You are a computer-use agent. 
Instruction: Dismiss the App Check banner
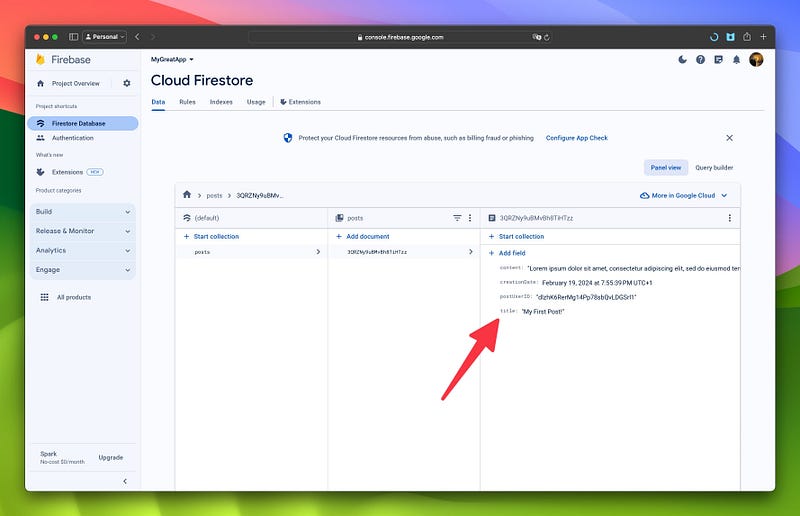730,138
